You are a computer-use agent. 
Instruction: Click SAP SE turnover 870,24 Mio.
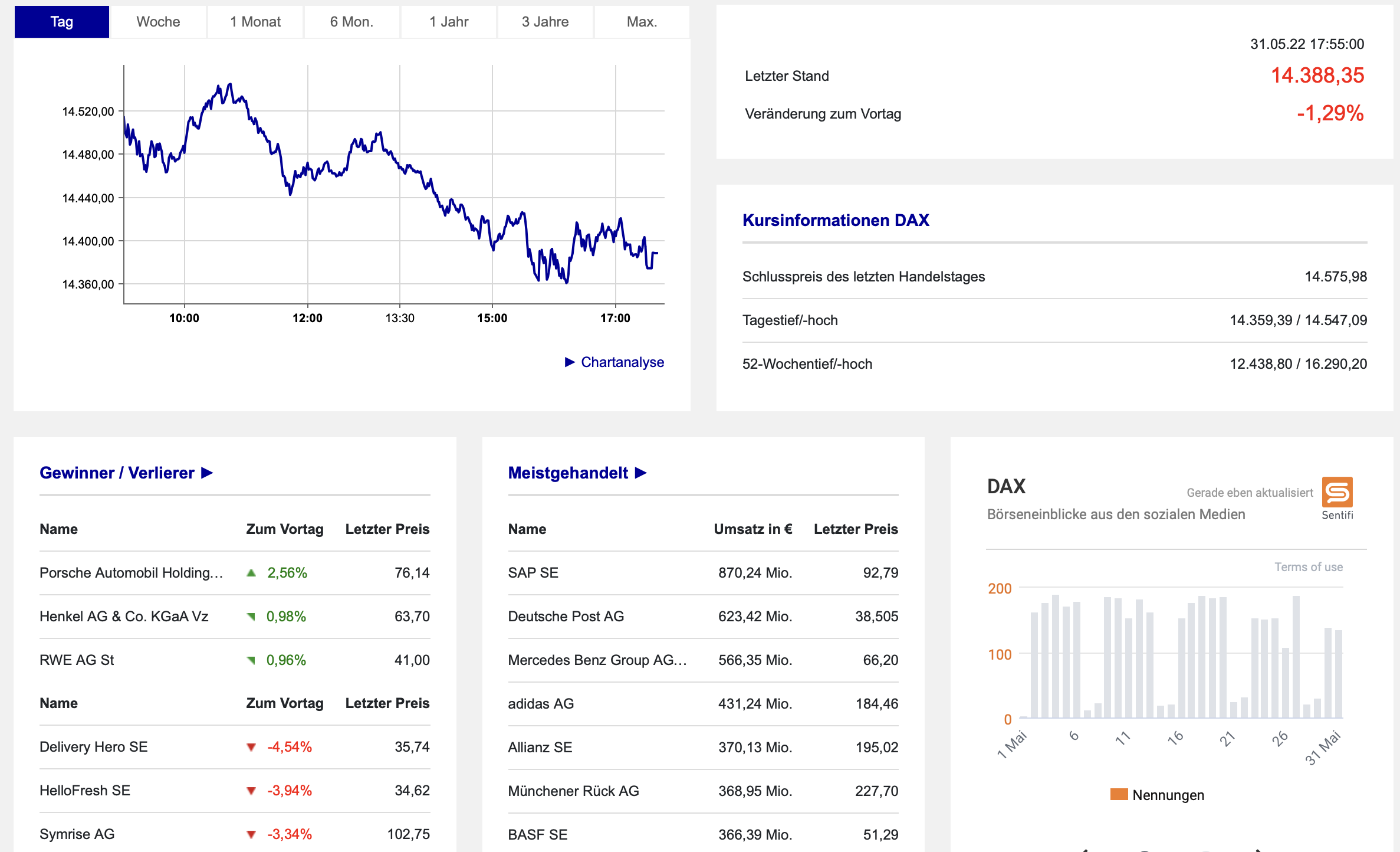pyautogui.click(x=755, y=572)
